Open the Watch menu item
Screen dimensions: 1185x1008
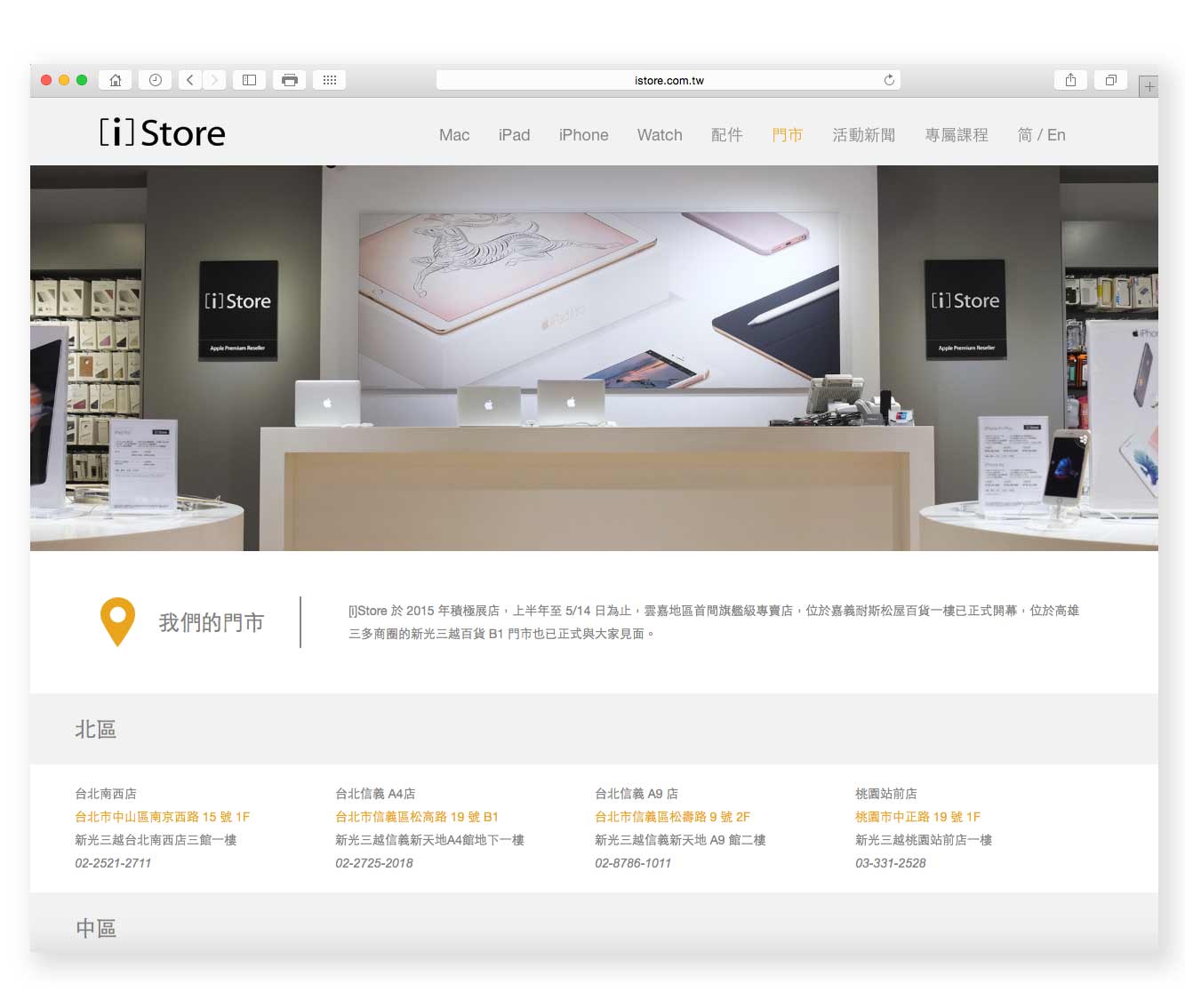pyautogui.click(x=660, y=135)
